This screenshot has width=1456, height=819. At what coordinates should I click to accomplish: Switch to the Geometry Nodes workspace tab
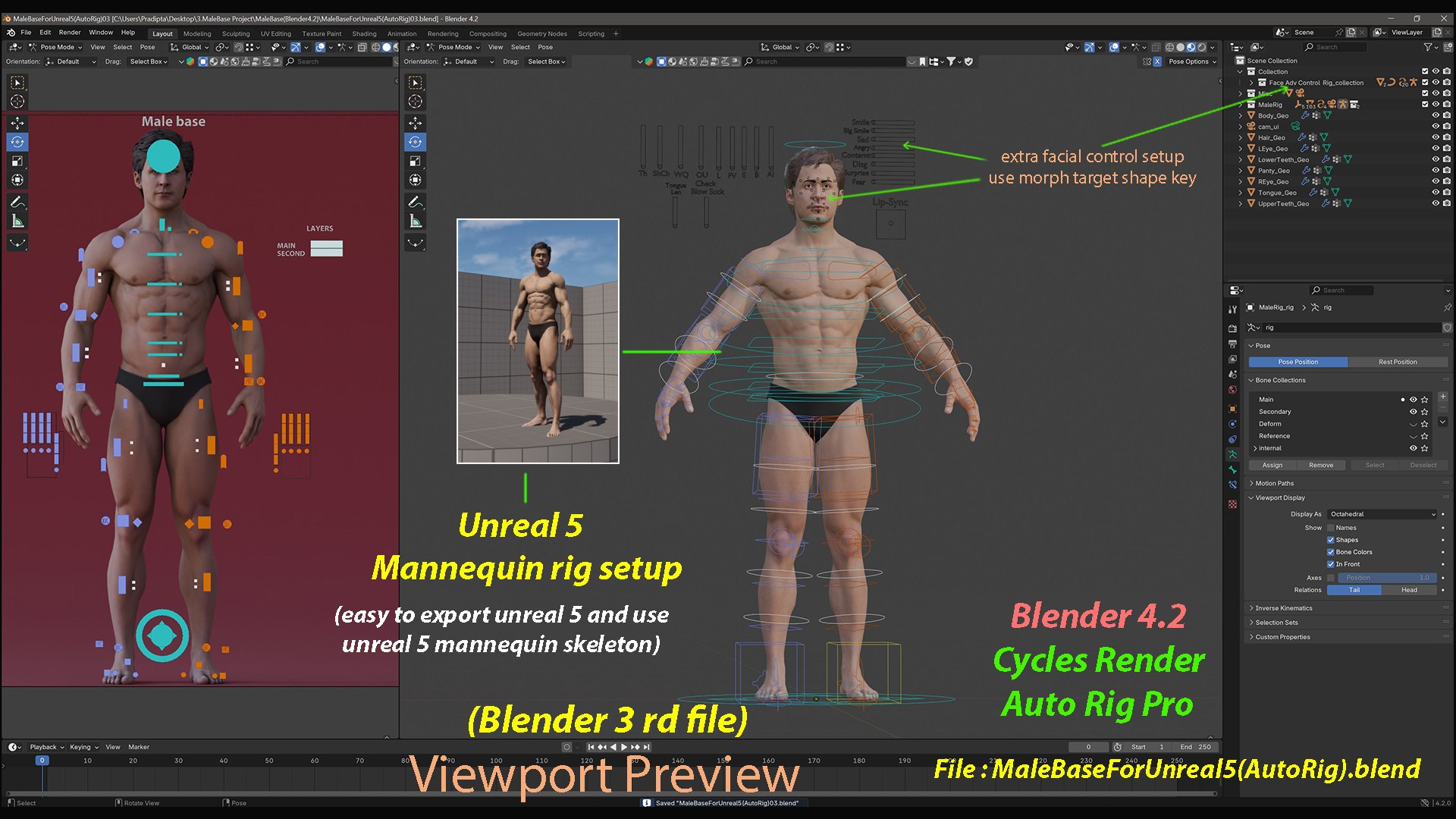tap(541, 33)
